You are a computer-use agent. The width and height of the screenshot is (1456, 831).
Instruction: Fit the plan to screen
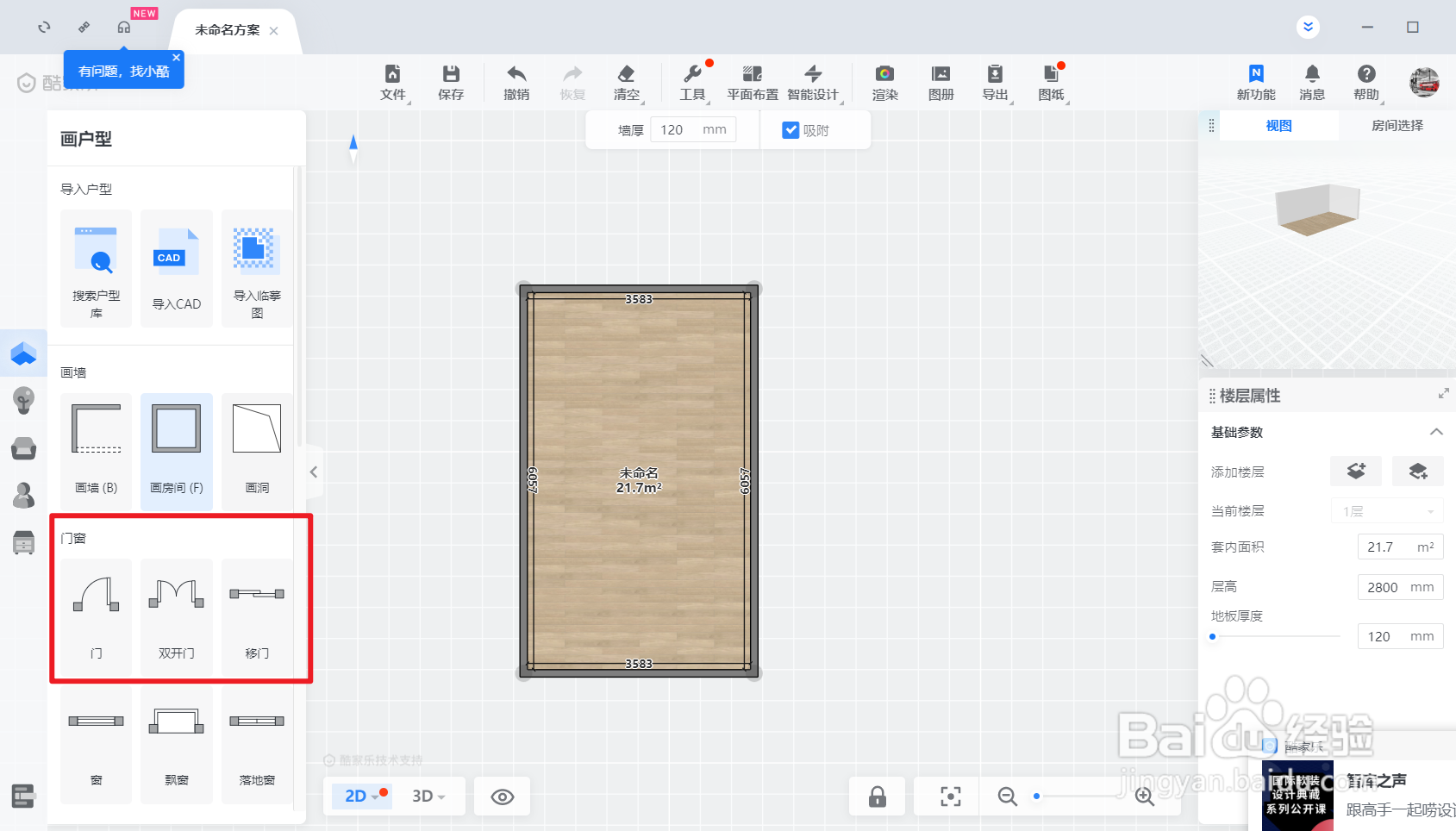click(950, 797)
